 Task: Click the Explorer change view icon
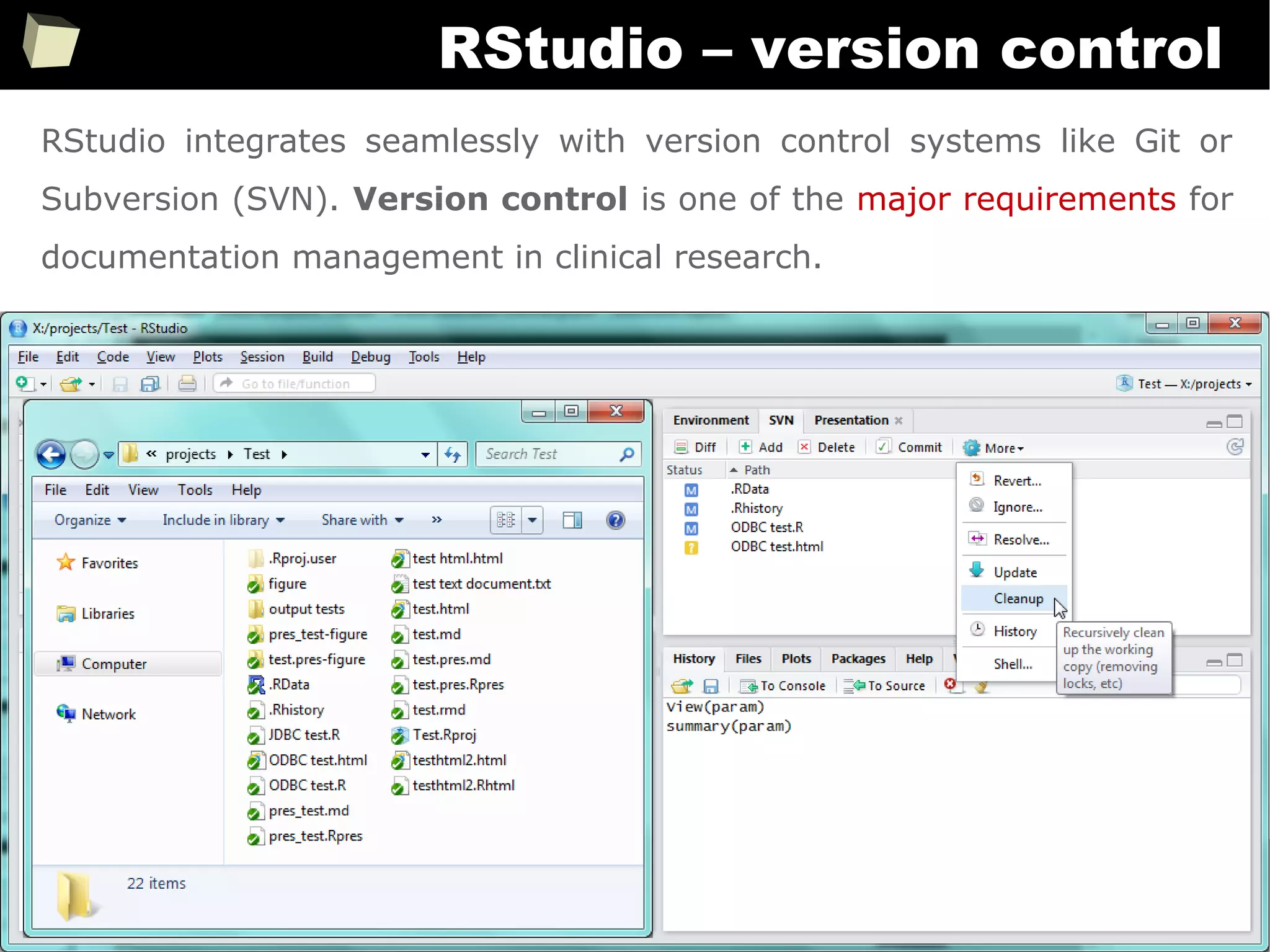pos(506,520)
